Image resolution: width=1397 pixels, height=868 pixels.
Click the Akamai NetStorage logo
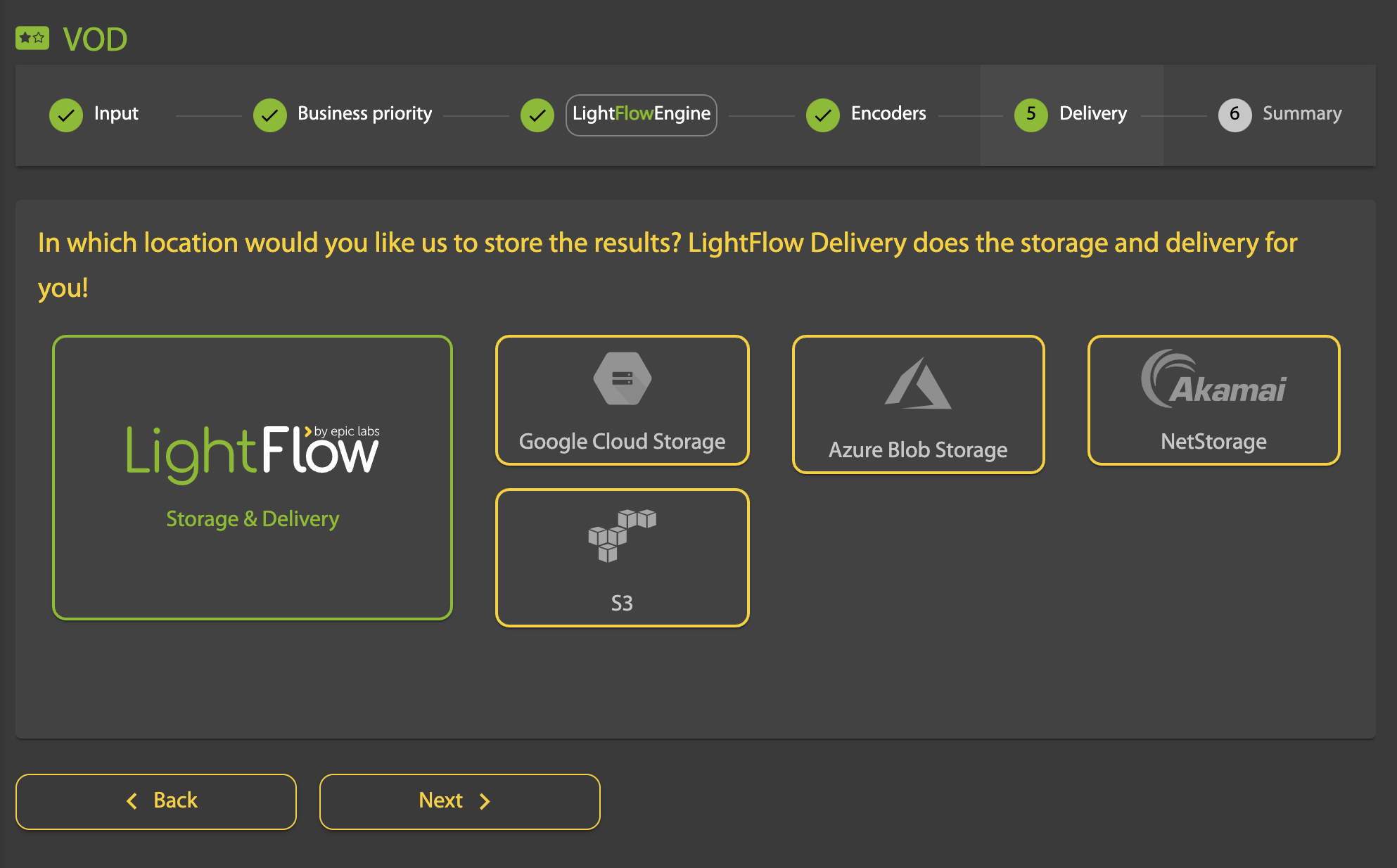pos(1213,381)
